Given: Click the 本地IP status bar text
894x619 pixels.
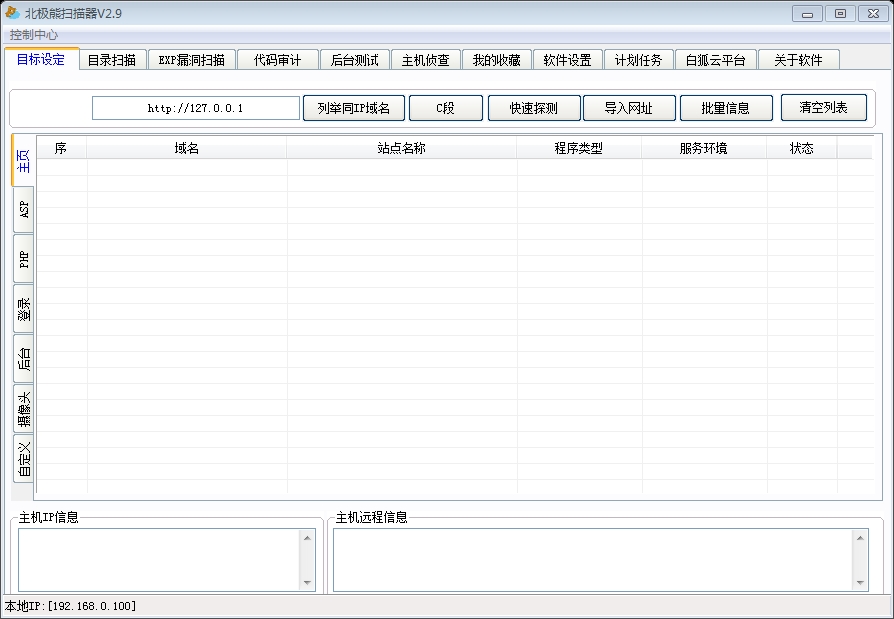Looking at the screenshot, I should [71, 606].
